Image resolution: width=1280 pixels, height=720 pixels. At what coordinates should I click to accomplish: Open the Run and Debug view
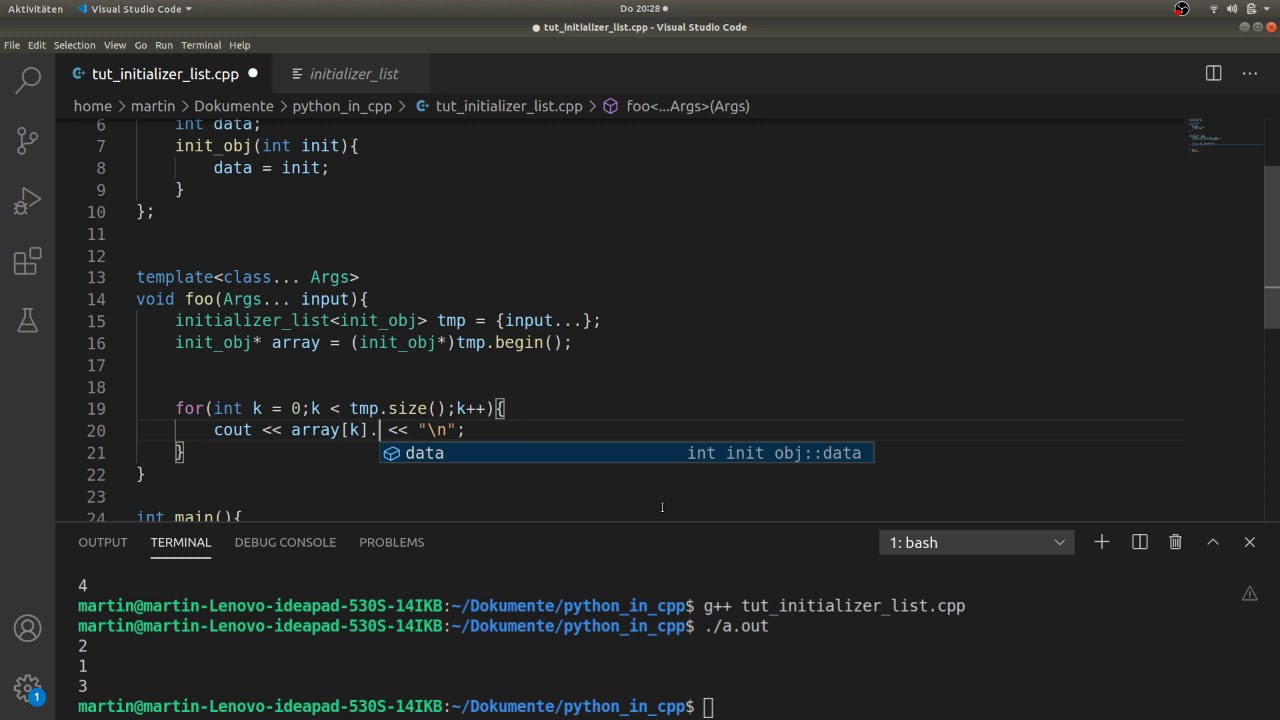pyautogui.click(x=28, y=201)
